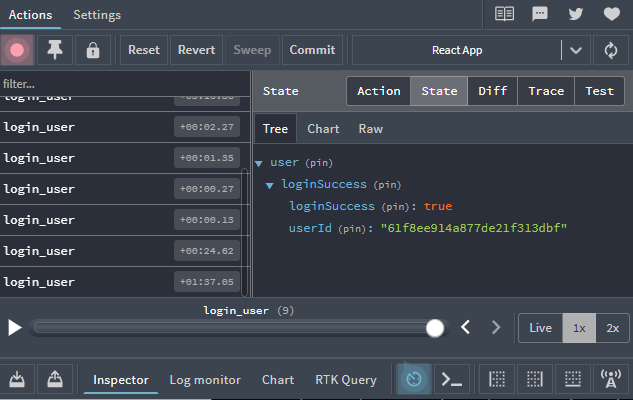Dock devtools to the bottom icon
This screenshot has height=400, width=633.
point(573,379)
